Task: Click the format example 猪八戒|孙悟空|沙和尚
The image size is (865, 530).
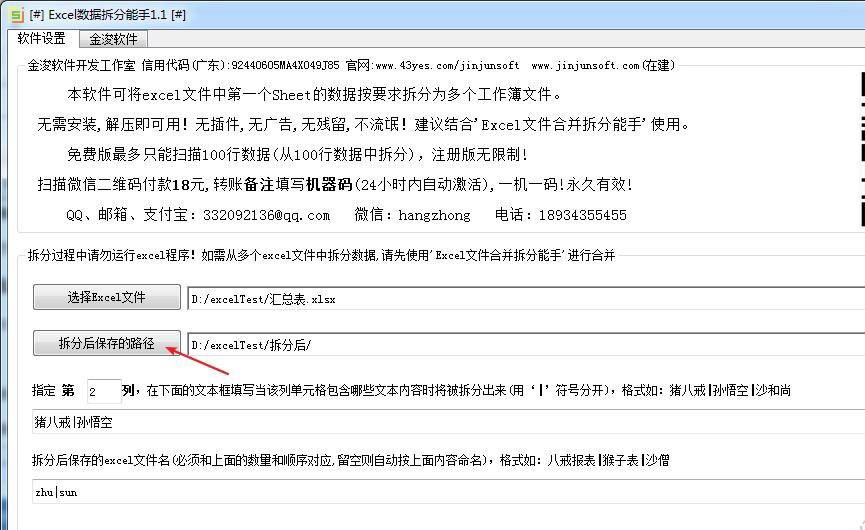Action: click(730, 390)
